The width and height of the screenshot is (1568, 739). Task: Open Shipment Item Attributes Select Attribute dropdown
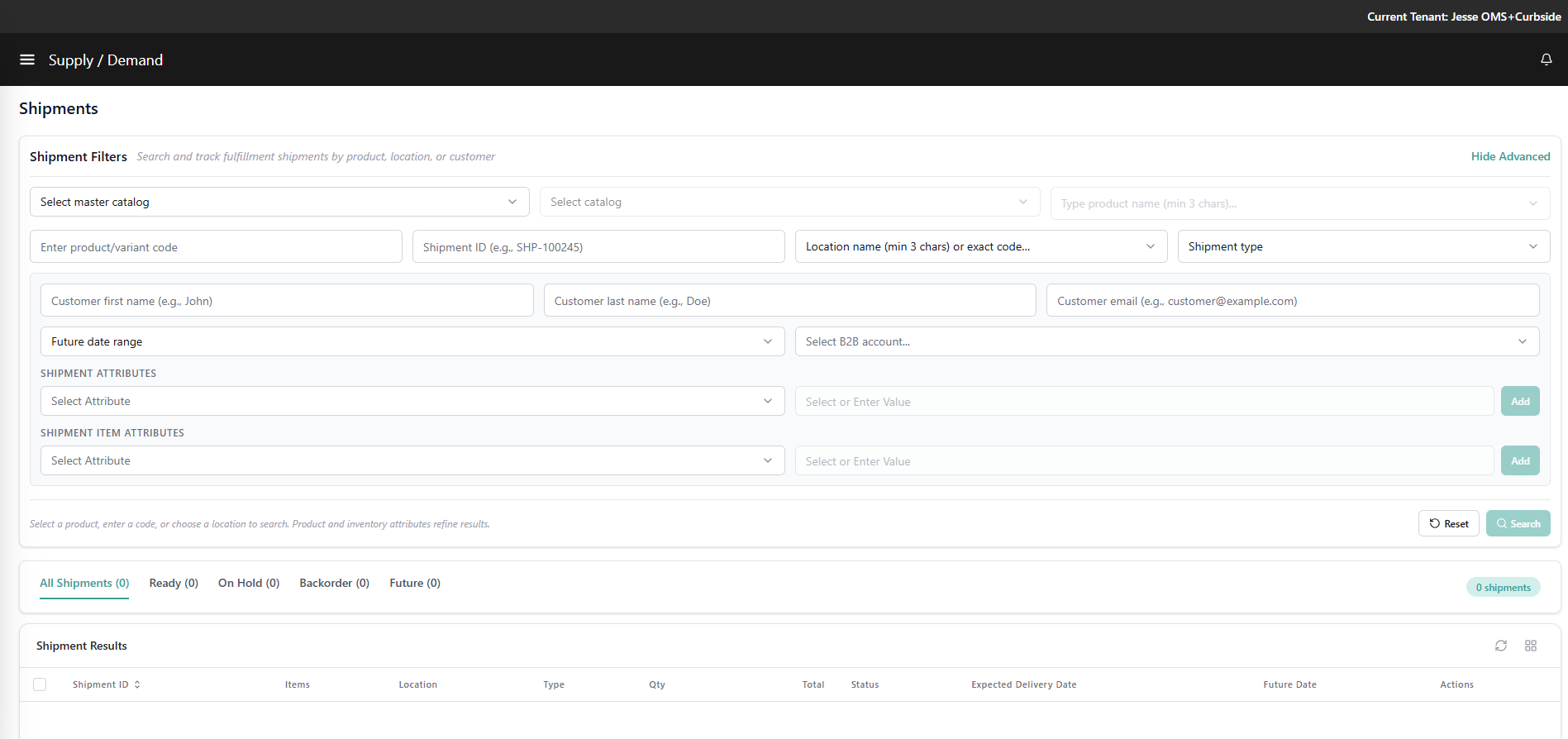tap(412, 460)
